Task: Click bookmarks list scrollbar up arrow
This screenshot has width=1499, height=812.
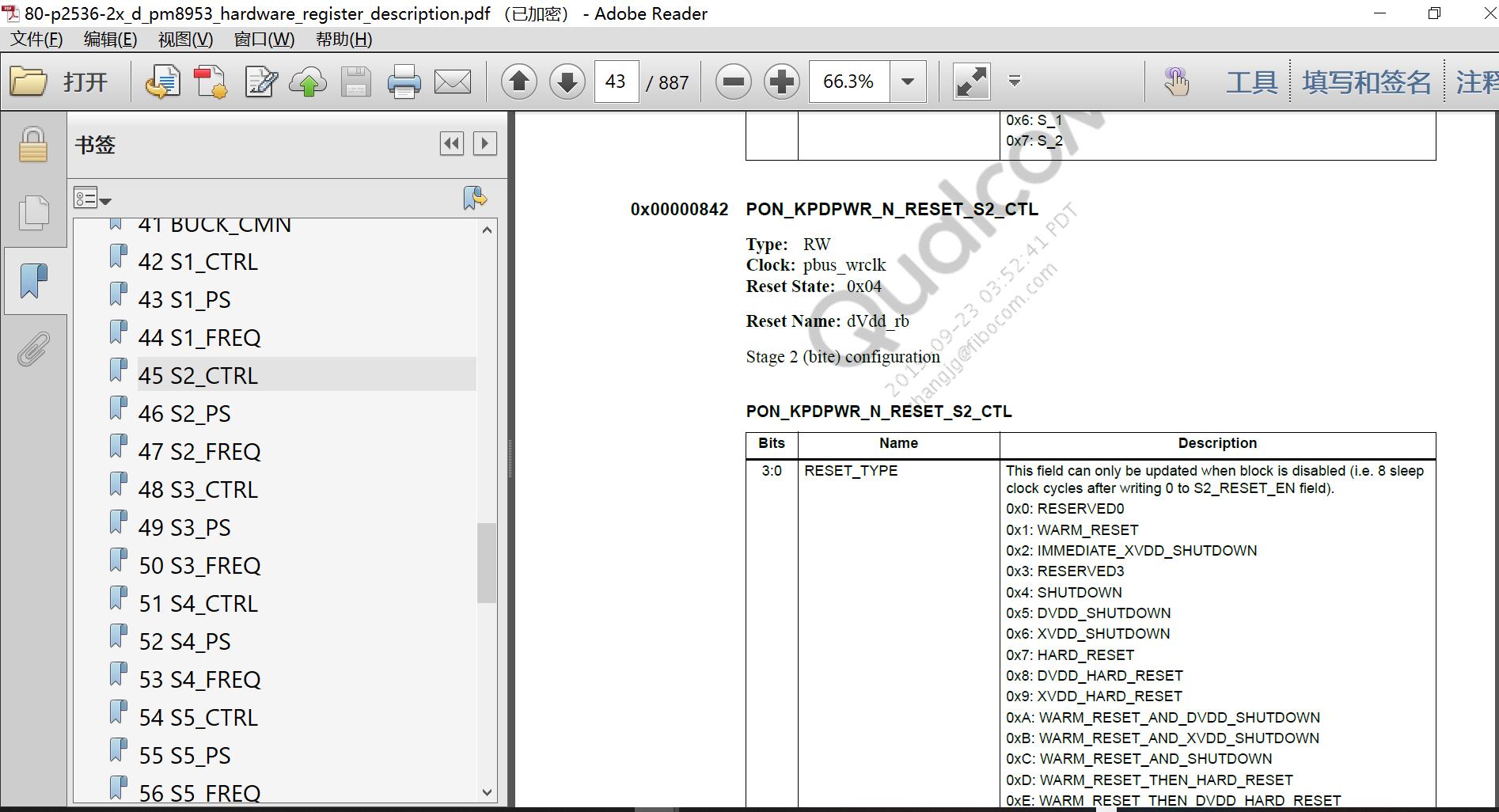Action: 487,230
